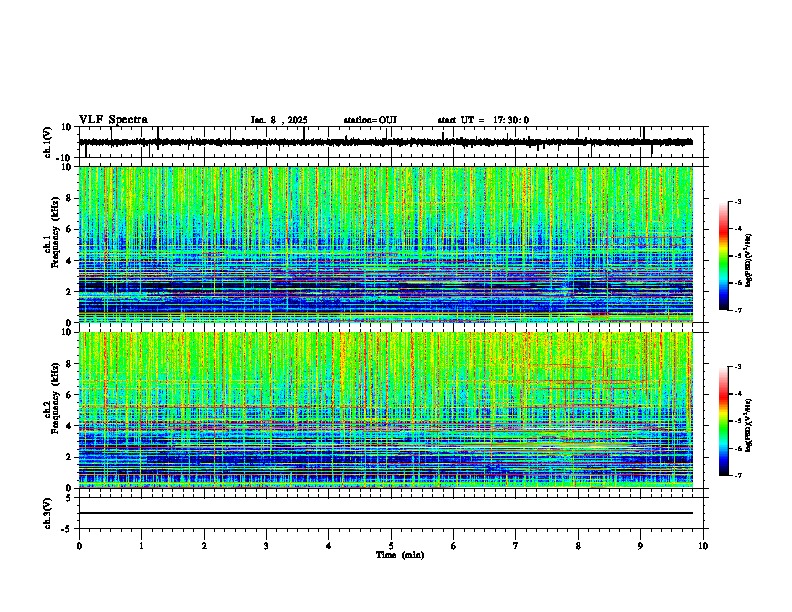The height and width of the screenshot is (612, 792).
Task: Click the ch.1 voltage waveform trace
Action: (x=386, y=142)
